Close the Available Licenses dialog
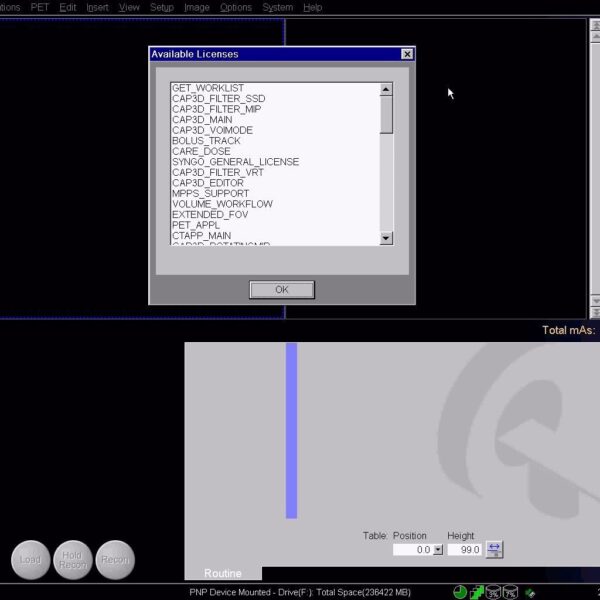600x600 pixels. pyautogui.click(x=407, y=54)
